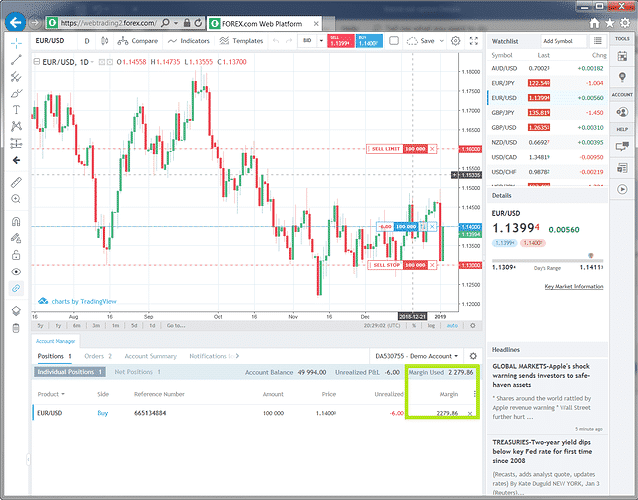Screen dimensions: 638x500
Task: Open Key Market Information link
Action: point(574,286)
